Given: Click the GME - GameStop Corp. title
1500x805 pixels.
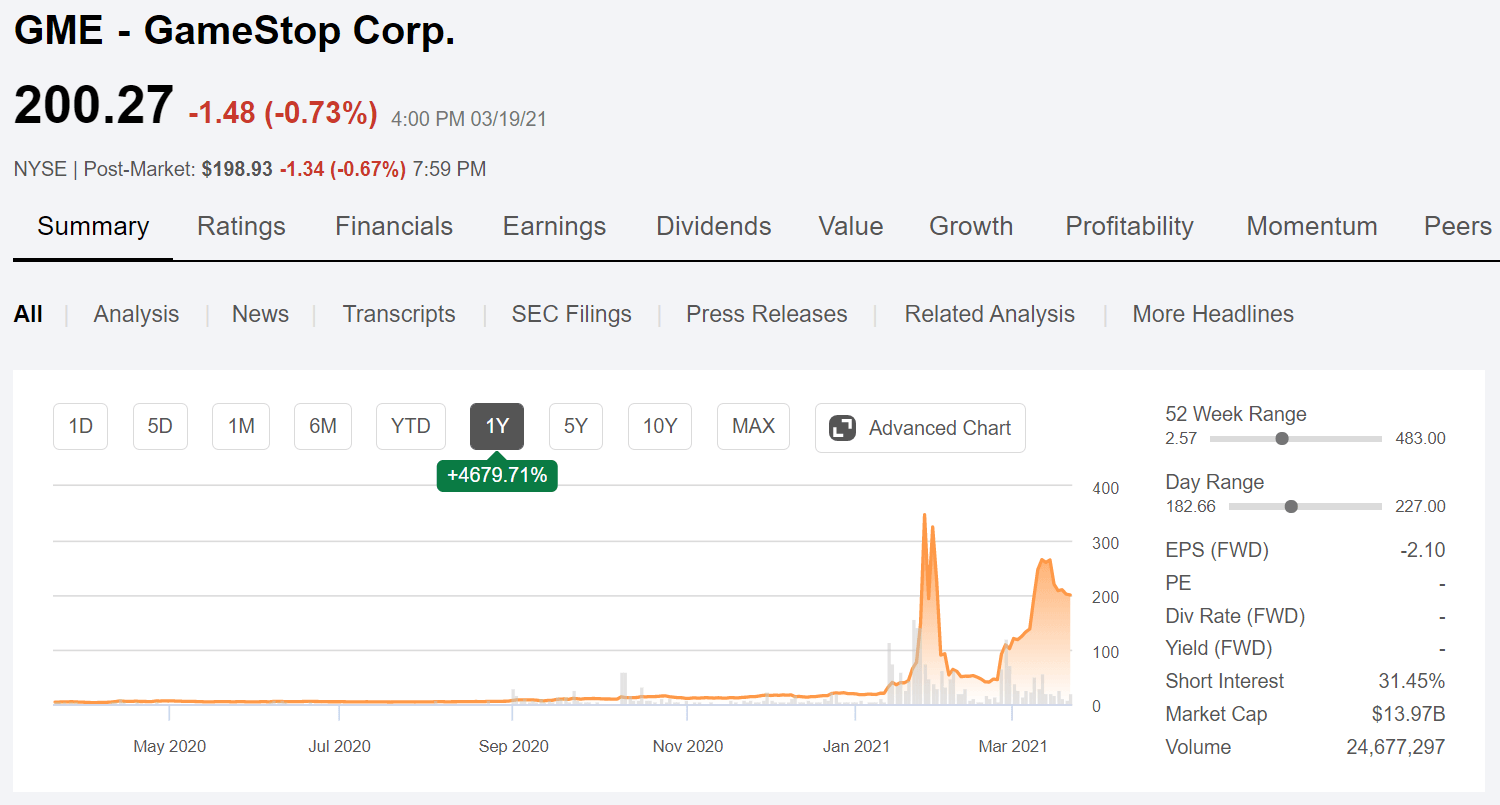Looking at the screenshot, I should (235, 31).
